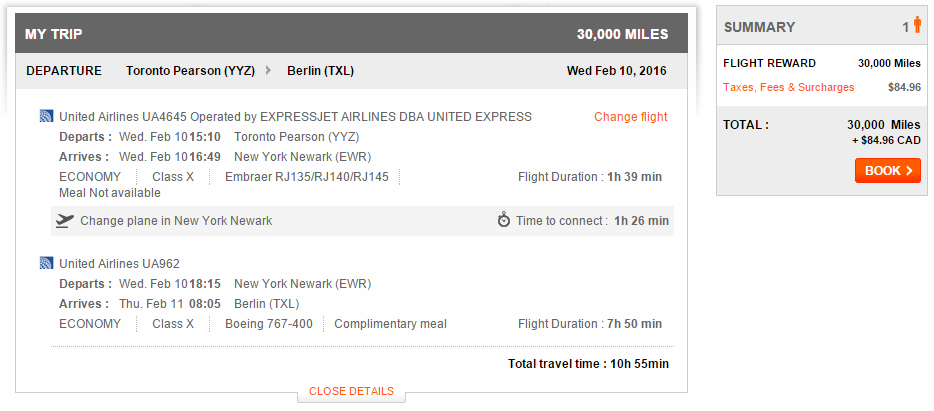This screenshot has width=934, height=411.
Task: Click the Wed Feb 10, 2016 departure date
Action: [x=617, y=71]
